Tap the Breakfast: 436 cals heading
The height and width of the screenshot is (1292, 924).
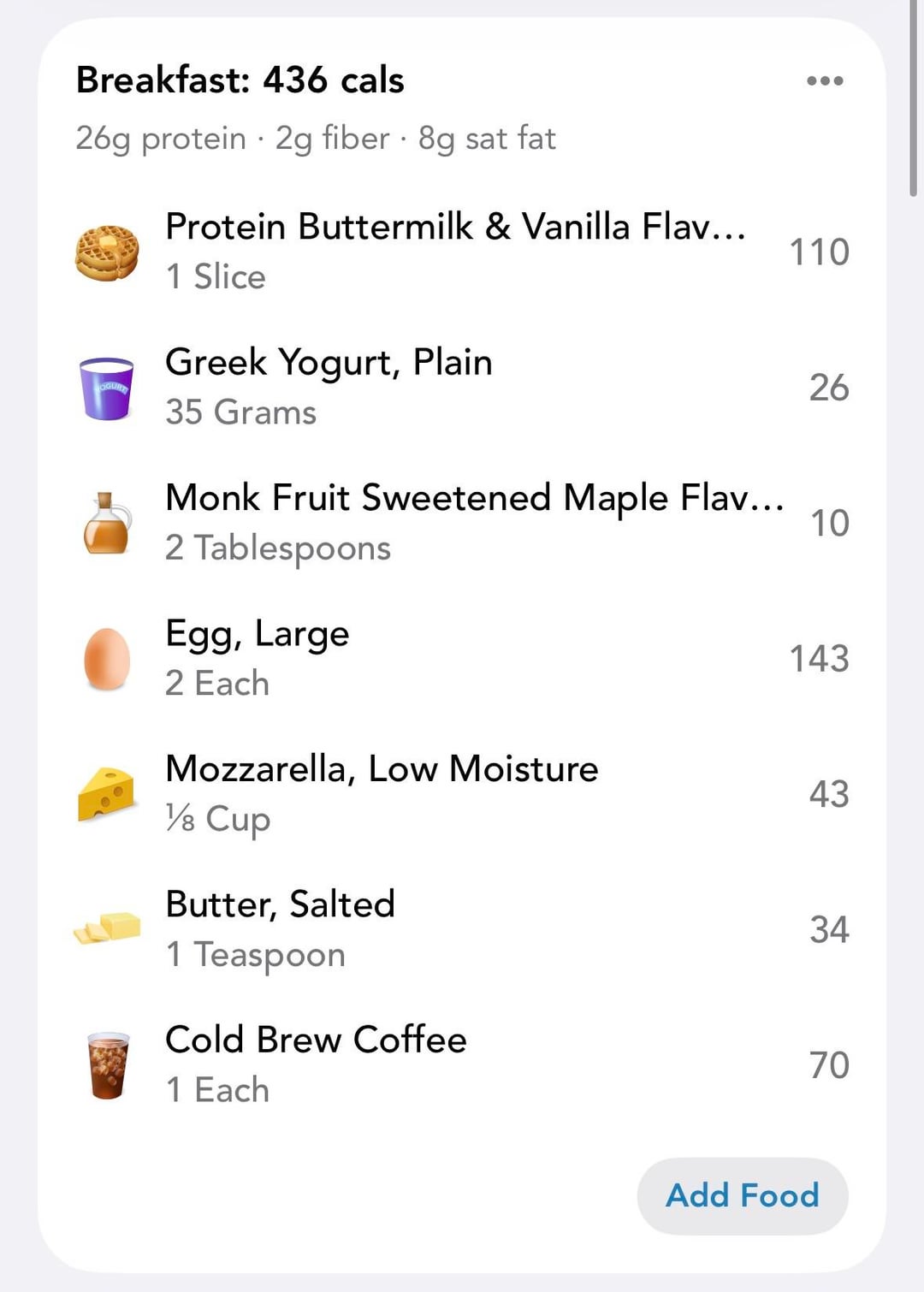240,80
